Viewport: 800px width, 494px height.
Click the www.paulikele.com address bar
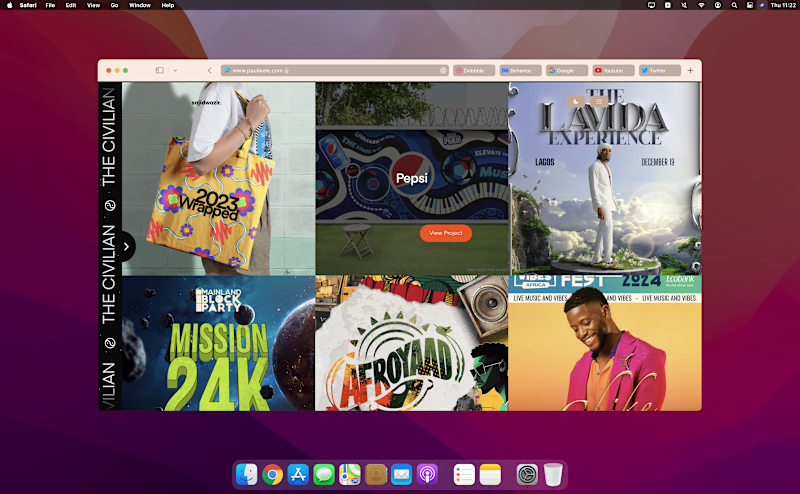pos(334,70)
